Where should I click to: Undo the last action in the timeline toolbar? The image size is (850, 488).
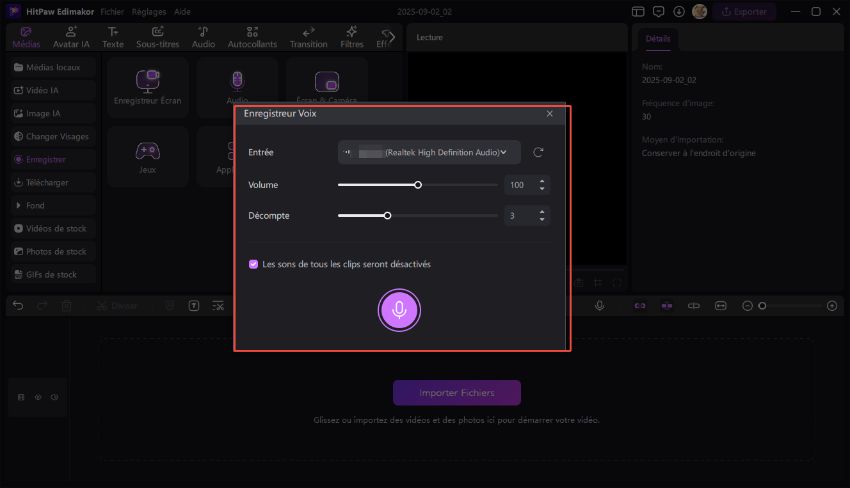click(x=18, y=306)
